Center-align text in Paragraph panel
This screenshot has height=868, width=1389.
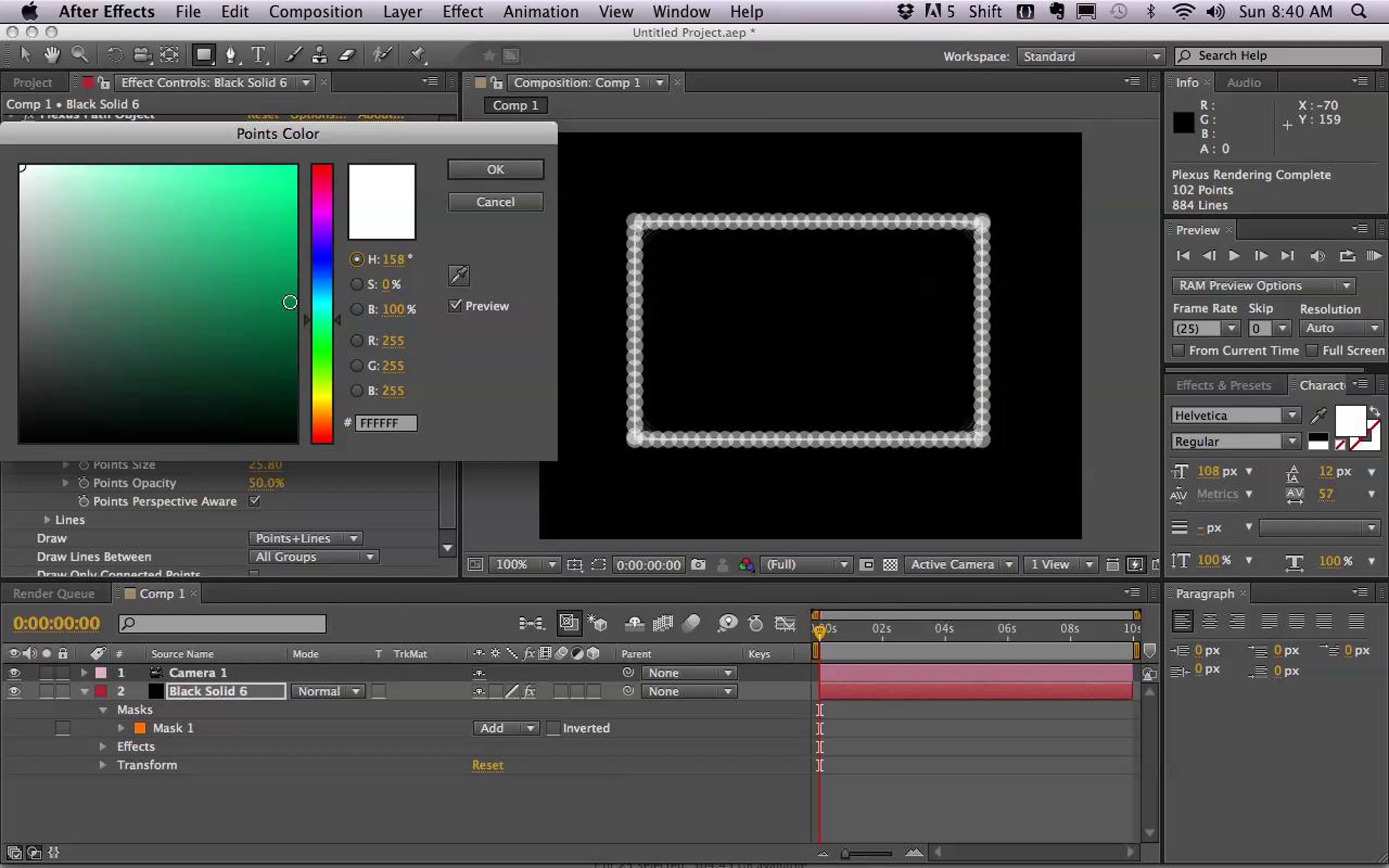coord(1210,621)
